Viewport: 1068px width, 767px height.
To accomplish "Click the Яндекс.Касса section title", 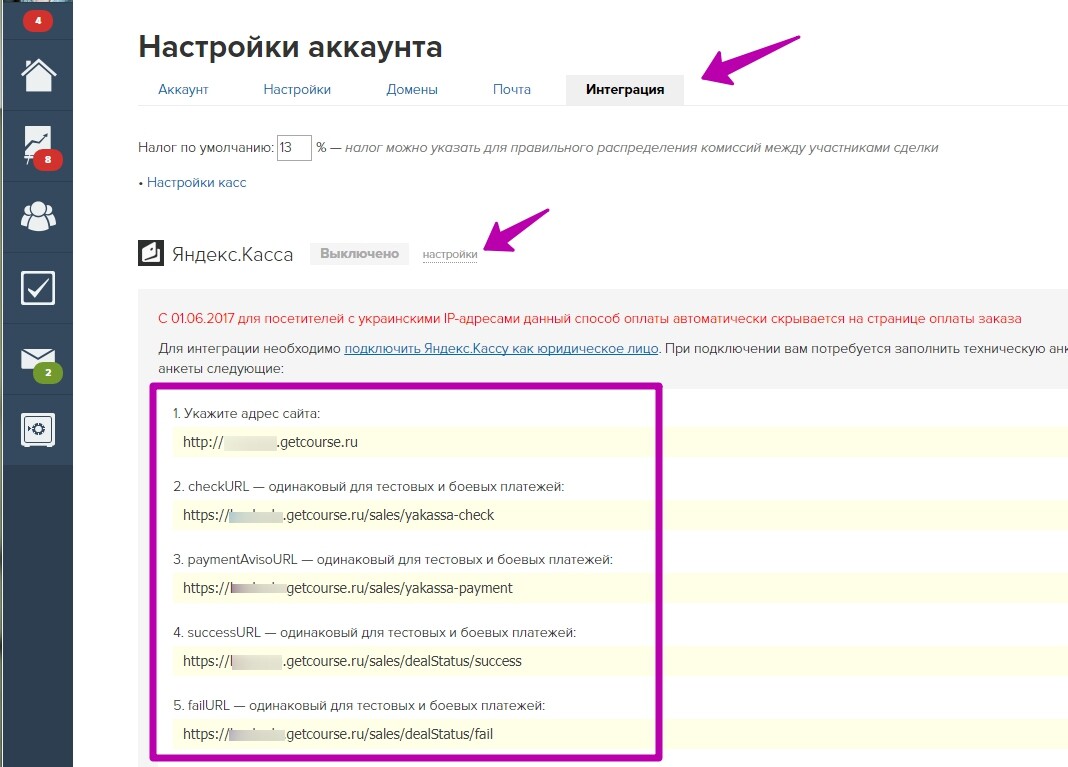I will (x=232, y=254).
